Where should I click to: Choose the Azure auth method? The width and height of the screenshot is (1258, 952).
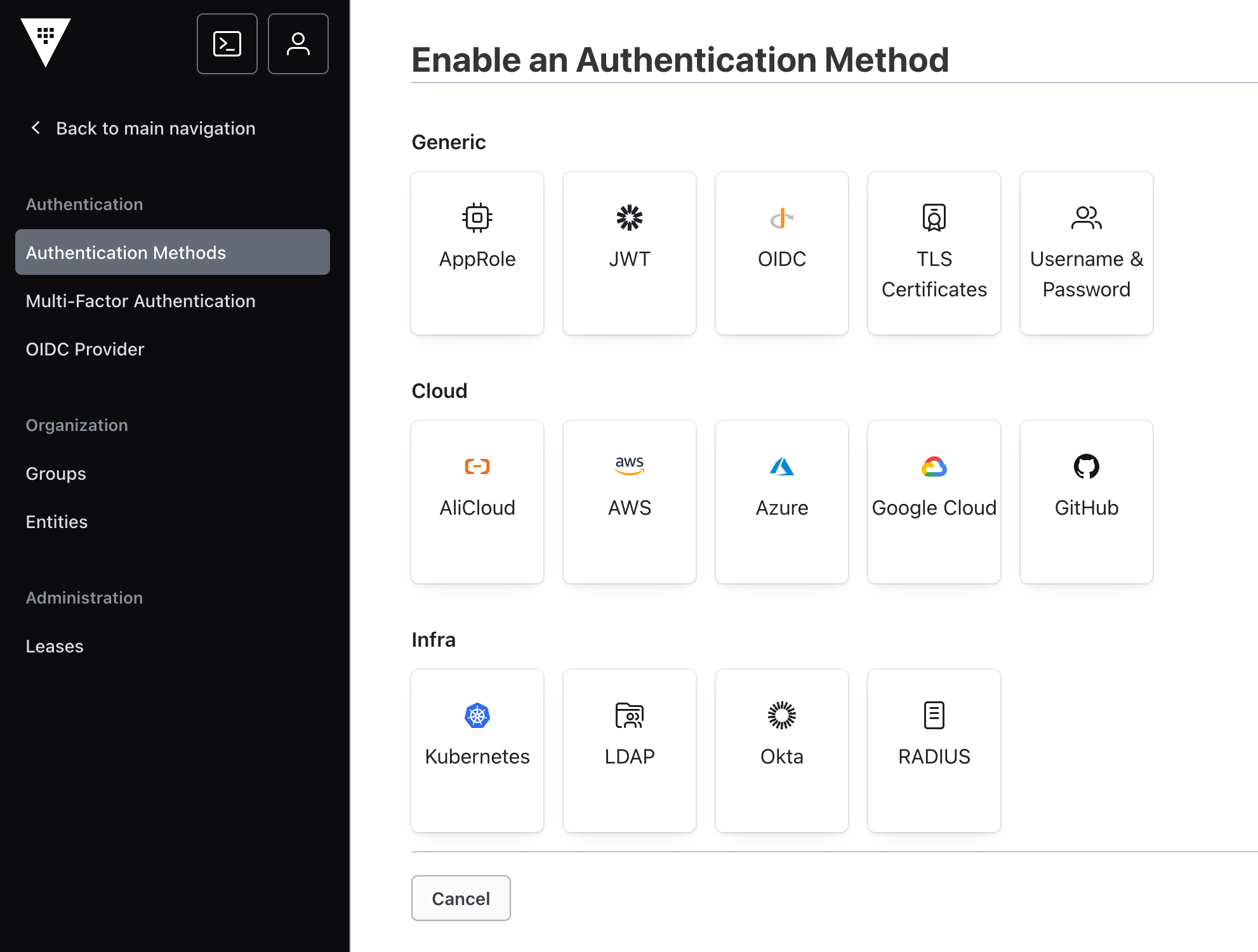pos(781,501)
